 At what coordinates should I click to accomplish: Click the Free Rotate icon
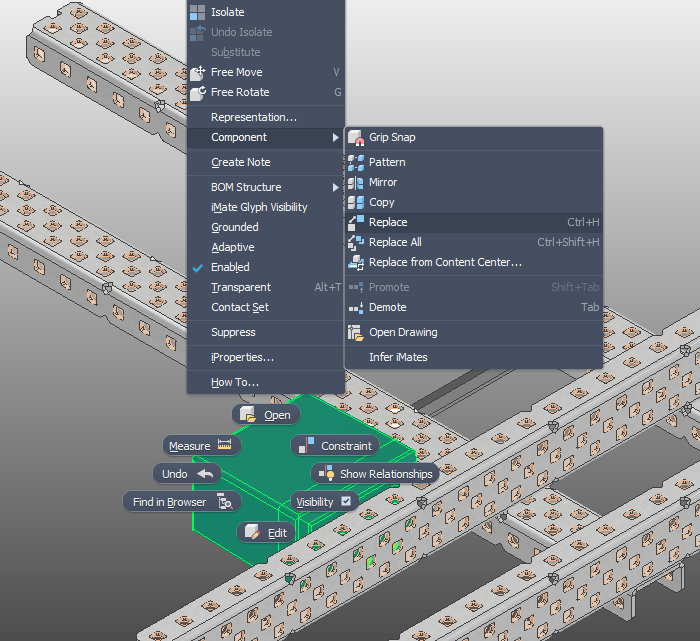pyautogui.click(x=197, y=93)
